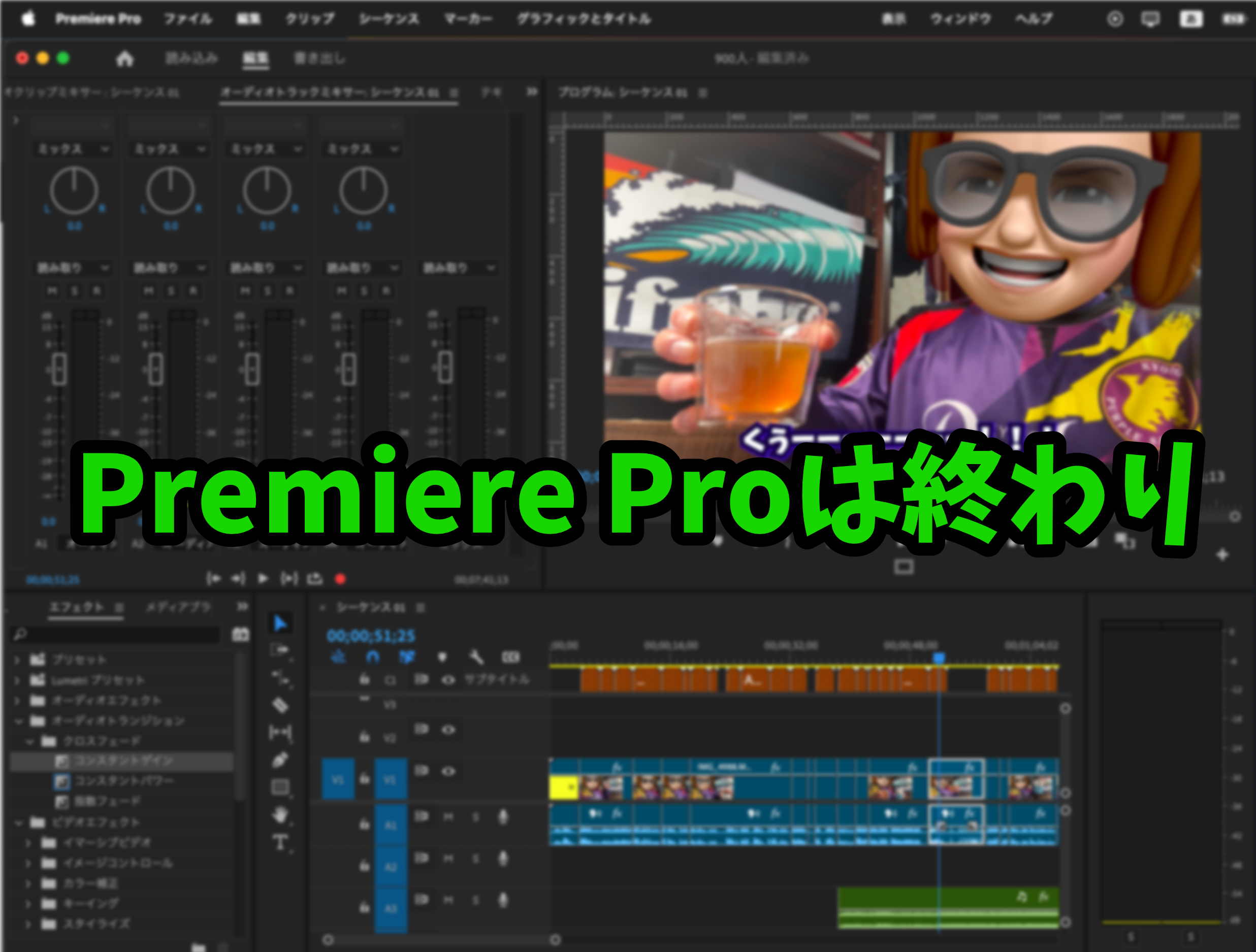Toggle lock on track A2
Image resolution: width=1256 pixels, height=952 pixels.
365,866
